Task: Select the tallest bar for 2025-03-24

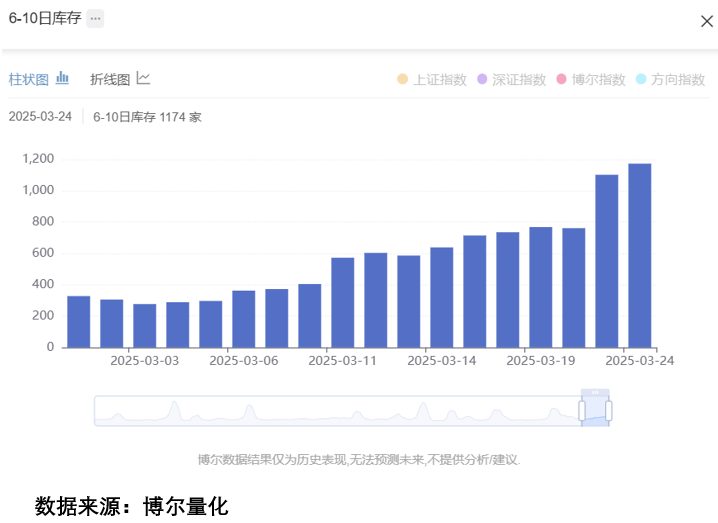Action: (x=640, y=256)
